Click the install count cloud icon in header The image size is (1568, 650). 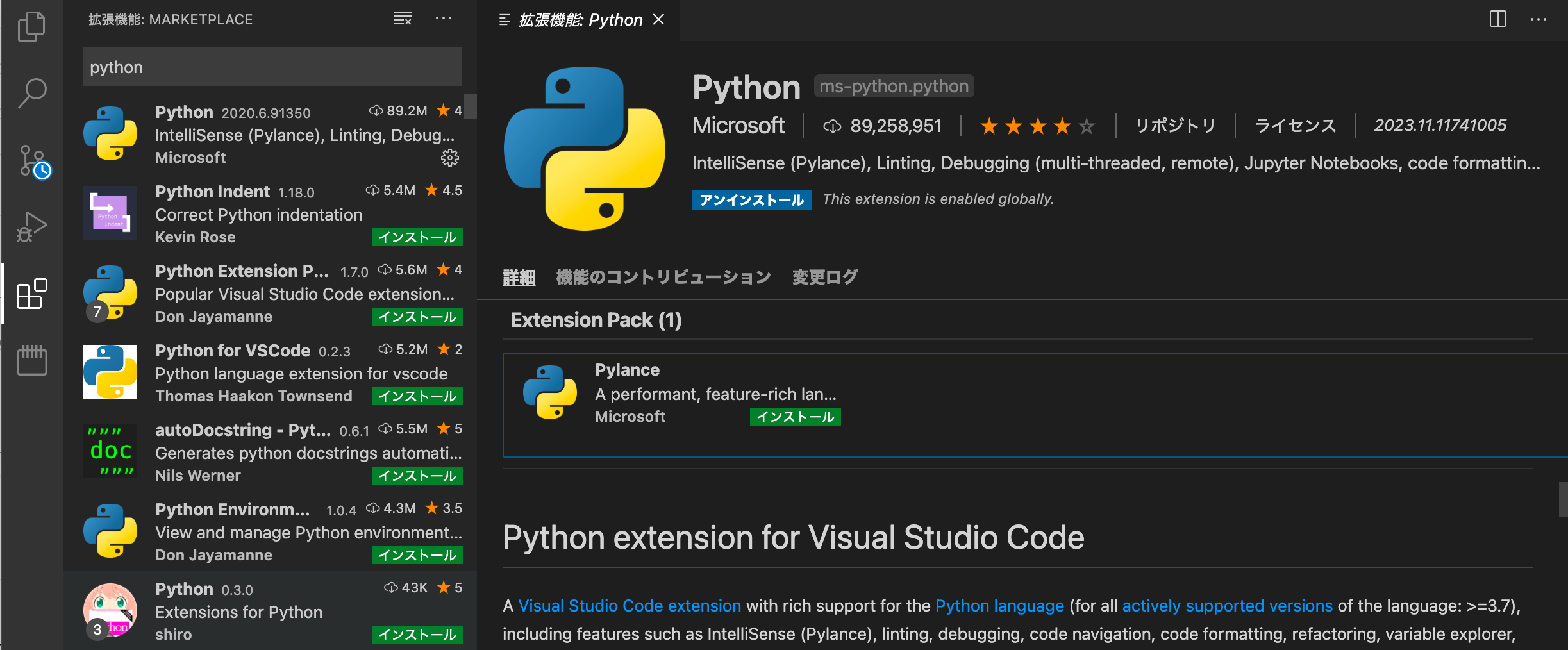pos(832,126)
